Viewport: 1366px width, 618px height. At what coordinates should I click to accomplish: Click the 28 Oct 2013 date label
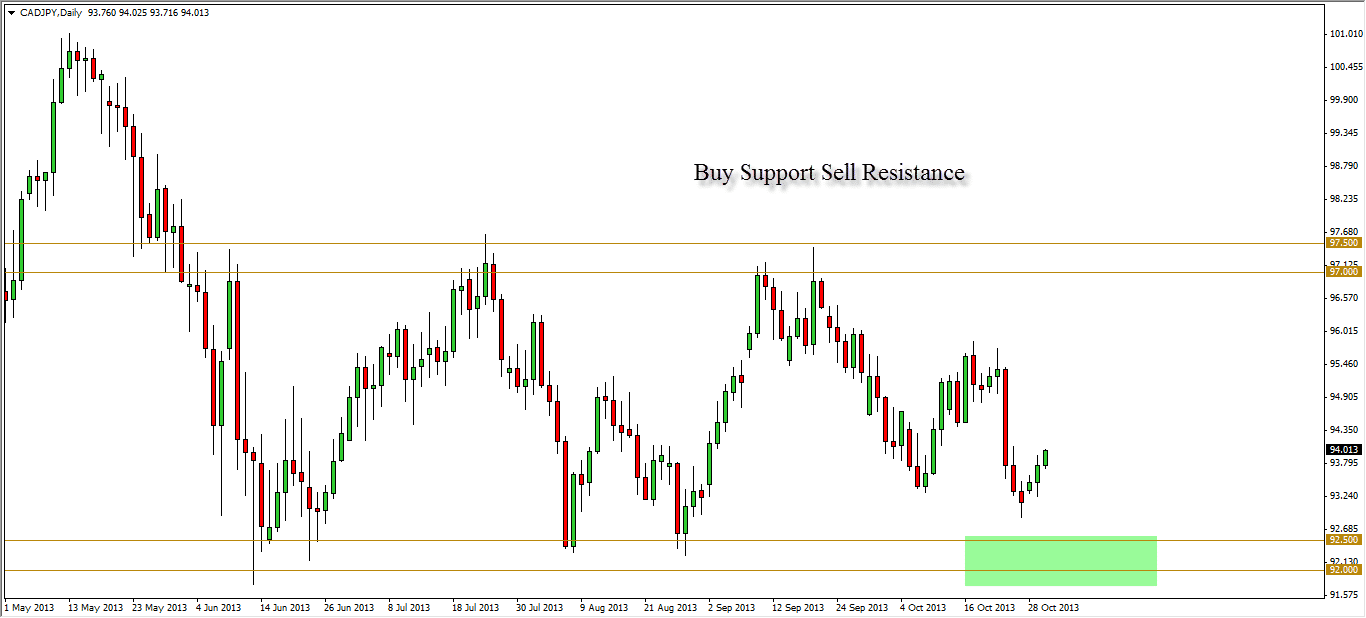1053,608
